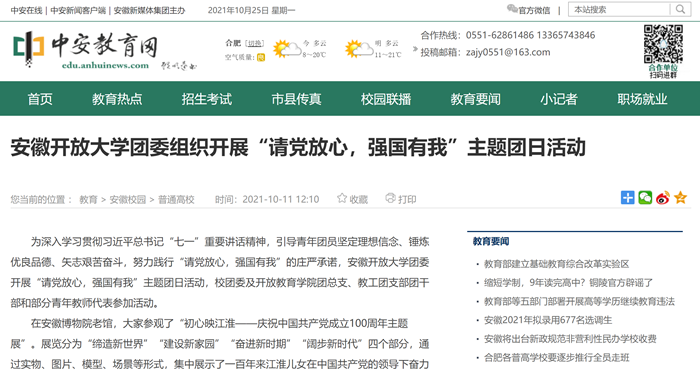The height and width of the screenshot is (369, 700).
Task: Click the 官方微信 text link
Action: [x=534, y=10]
